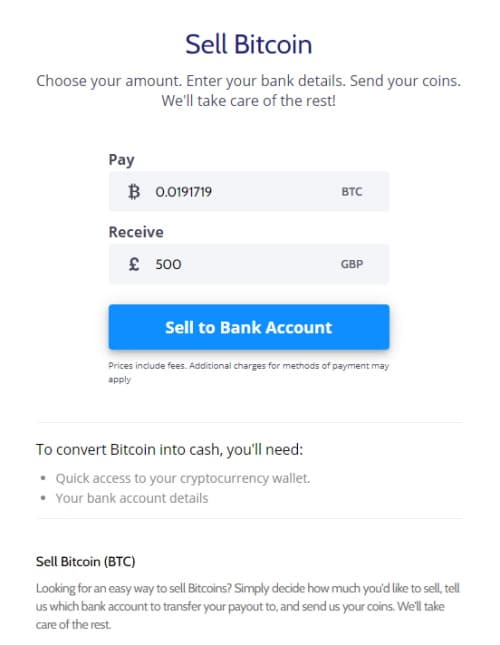Click the pound sterling icon in Receive field
Screen dimensions: 500x645
134,264
